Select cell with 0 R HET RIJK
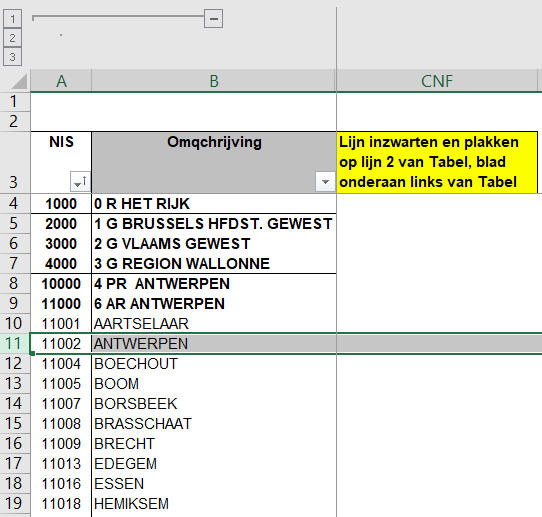Viewport: 542px width, 517px height. click(x=214, y=204)
